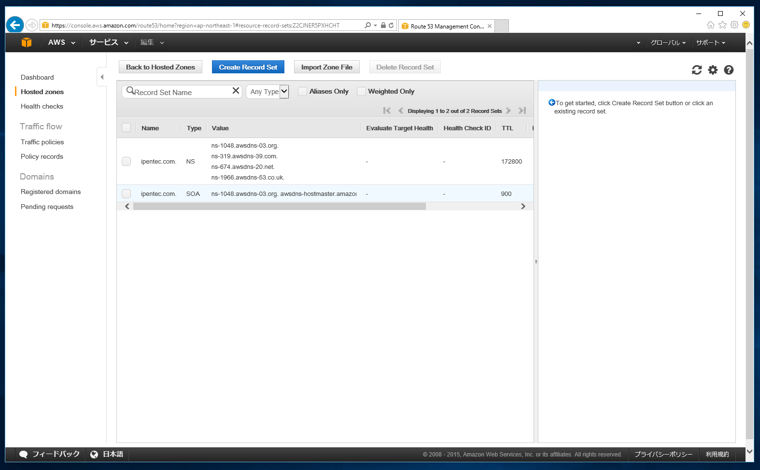Click the address bar reload icon
Screen dimensions: 760x470
(x=391, y=25)
